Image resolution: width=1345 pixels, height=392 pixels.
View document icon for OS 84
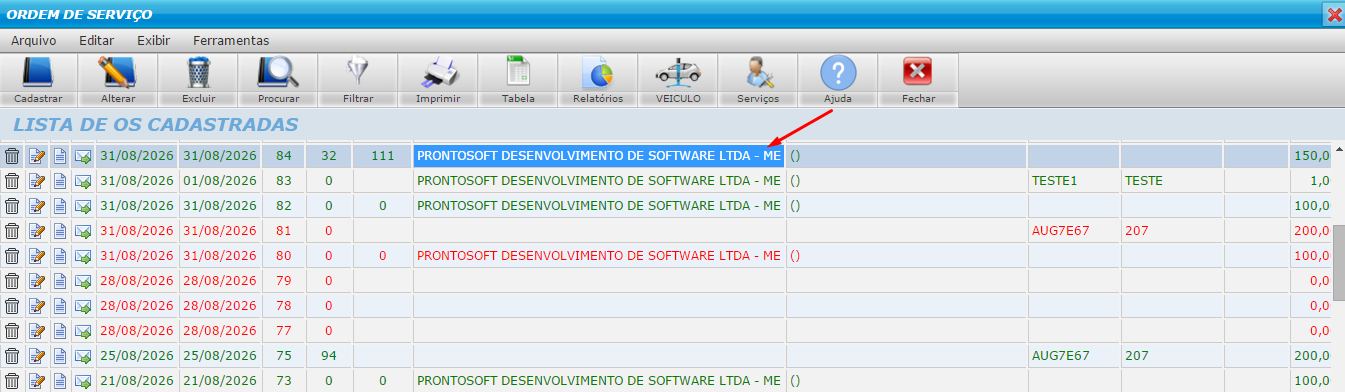(60, 156)
